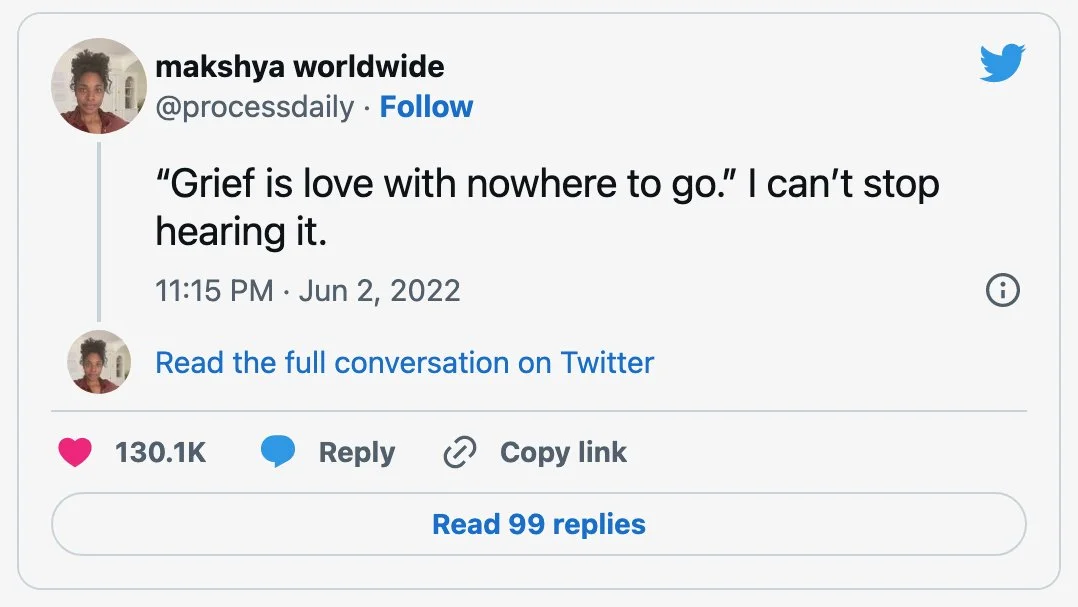The height and width of the screenshot is (607, 1078).
Task: Click the "hearing it." line of the tweet
Action: [x=241, y=232]
